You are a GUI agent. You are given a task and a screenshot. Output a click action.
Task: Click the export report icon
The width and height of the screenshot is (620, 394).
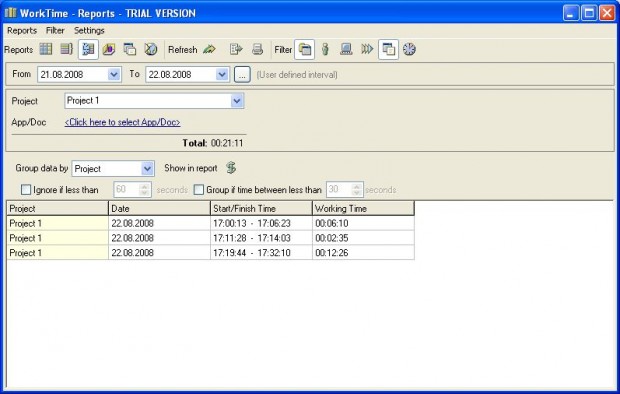[236, 49]
